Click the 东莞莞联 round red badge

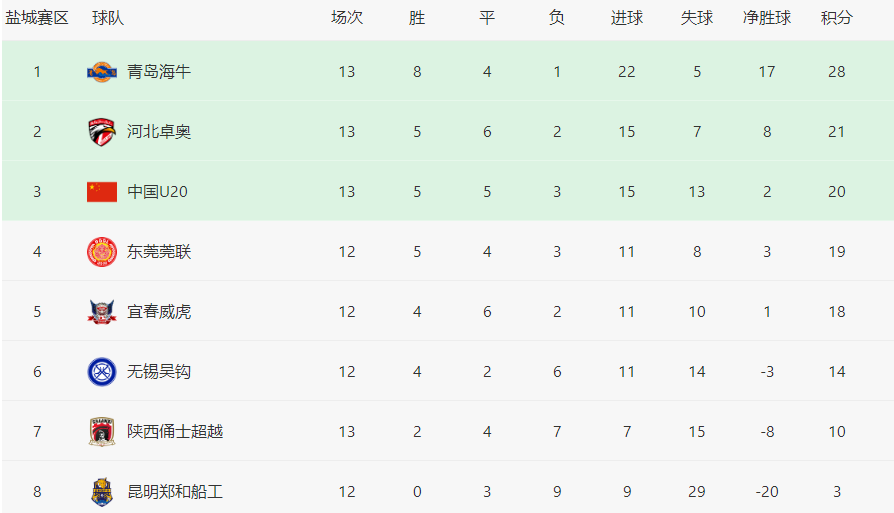pos(102,252)
